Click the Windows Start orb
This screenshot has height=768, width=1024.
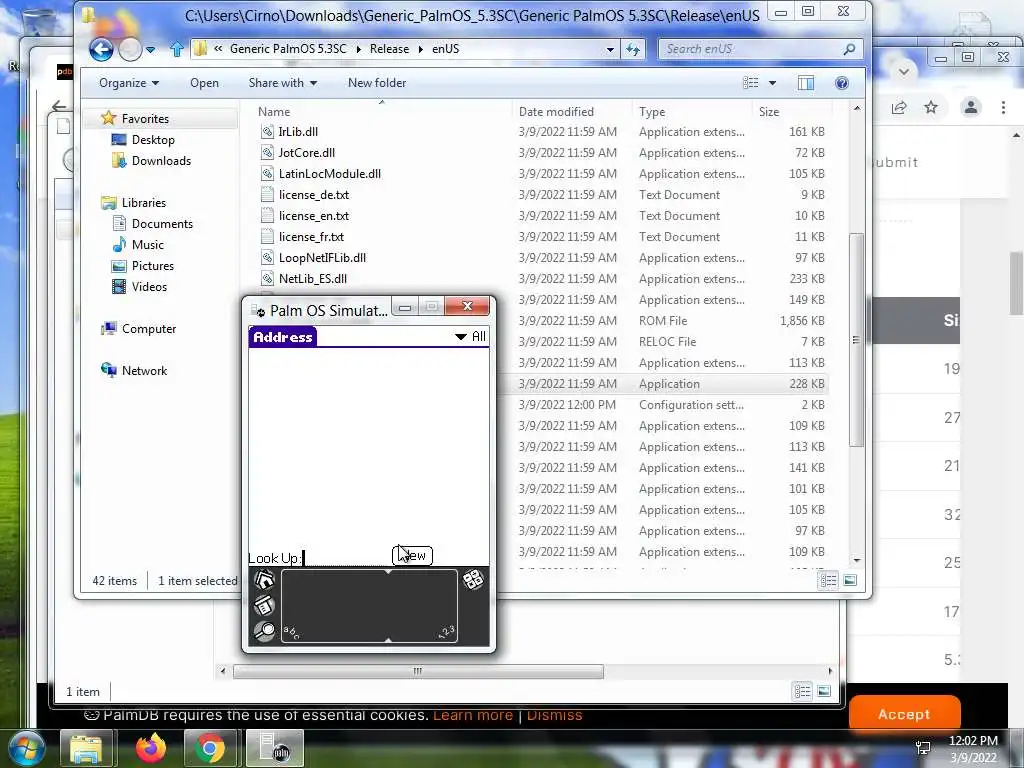coord(26,748)
